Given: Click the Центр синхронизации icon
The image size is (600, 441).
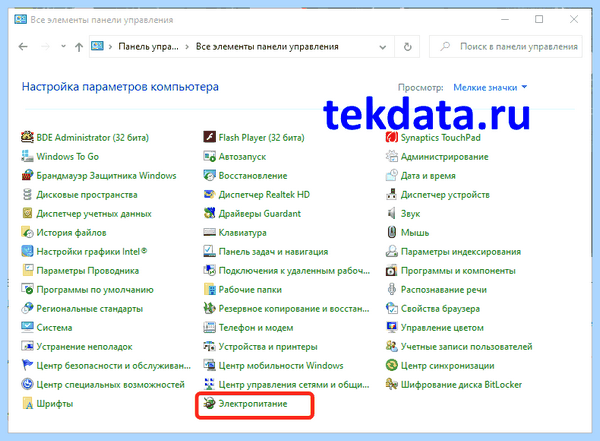Looking at the screenshot, I should point(391,365).
